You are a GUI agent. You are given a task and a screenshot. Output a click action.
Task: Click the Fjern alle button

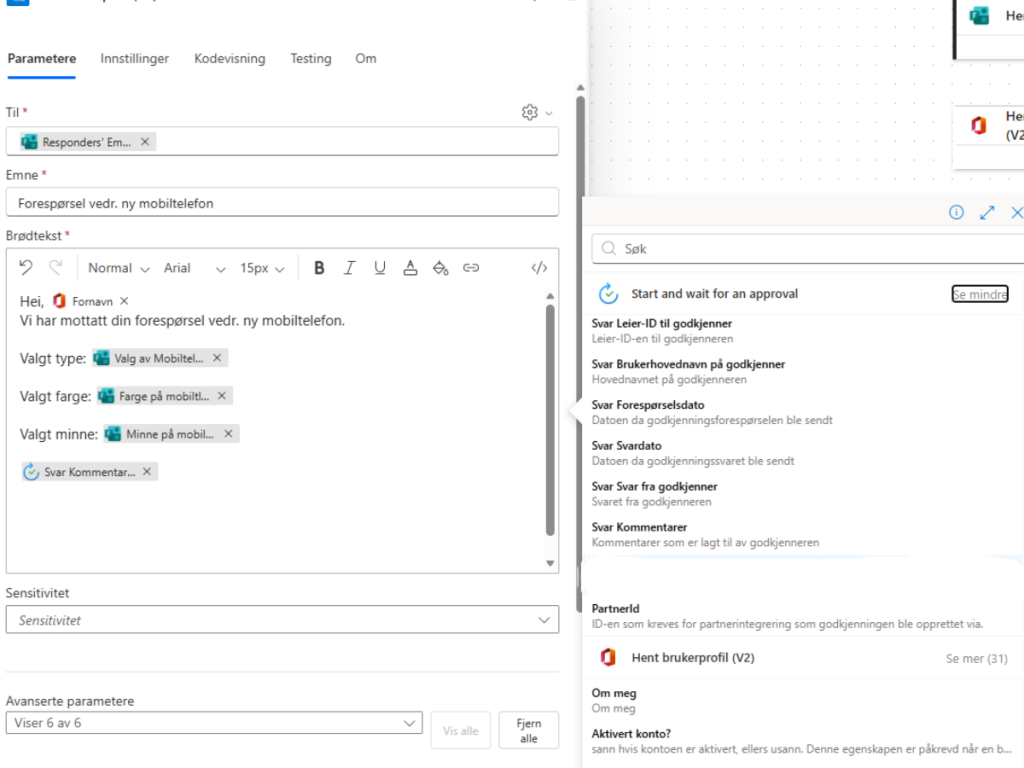(x=529, y=730)
